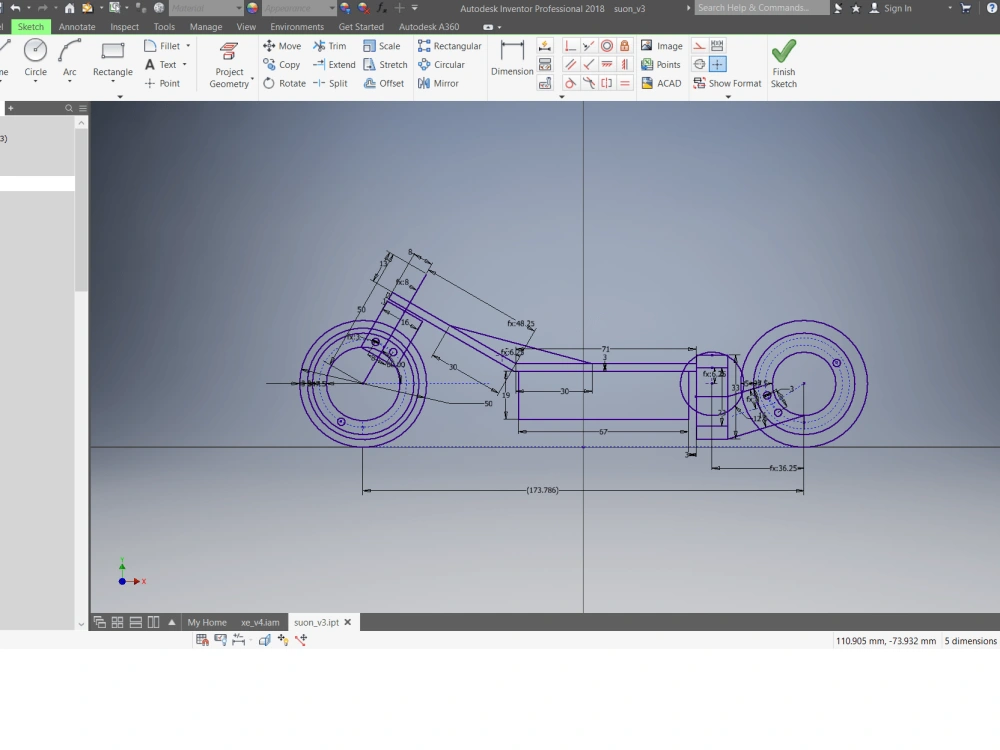Close the suon_v3.ipt tab

pos(348,622)
